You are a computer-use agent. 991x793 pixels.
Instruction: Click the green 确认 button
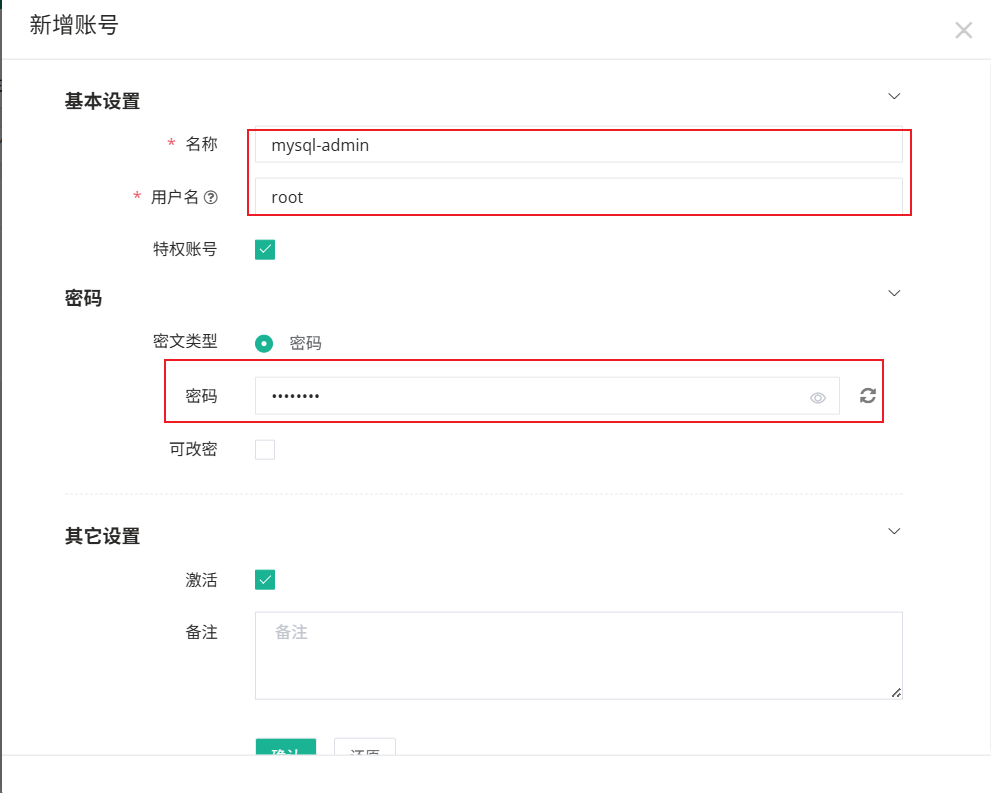(286, 747)
